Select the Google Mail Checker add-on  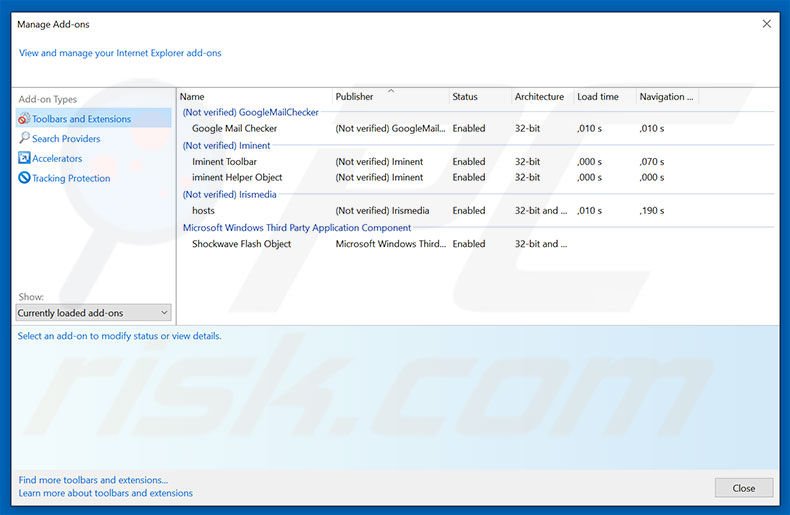pyautogui.click(x=235, y=128)
